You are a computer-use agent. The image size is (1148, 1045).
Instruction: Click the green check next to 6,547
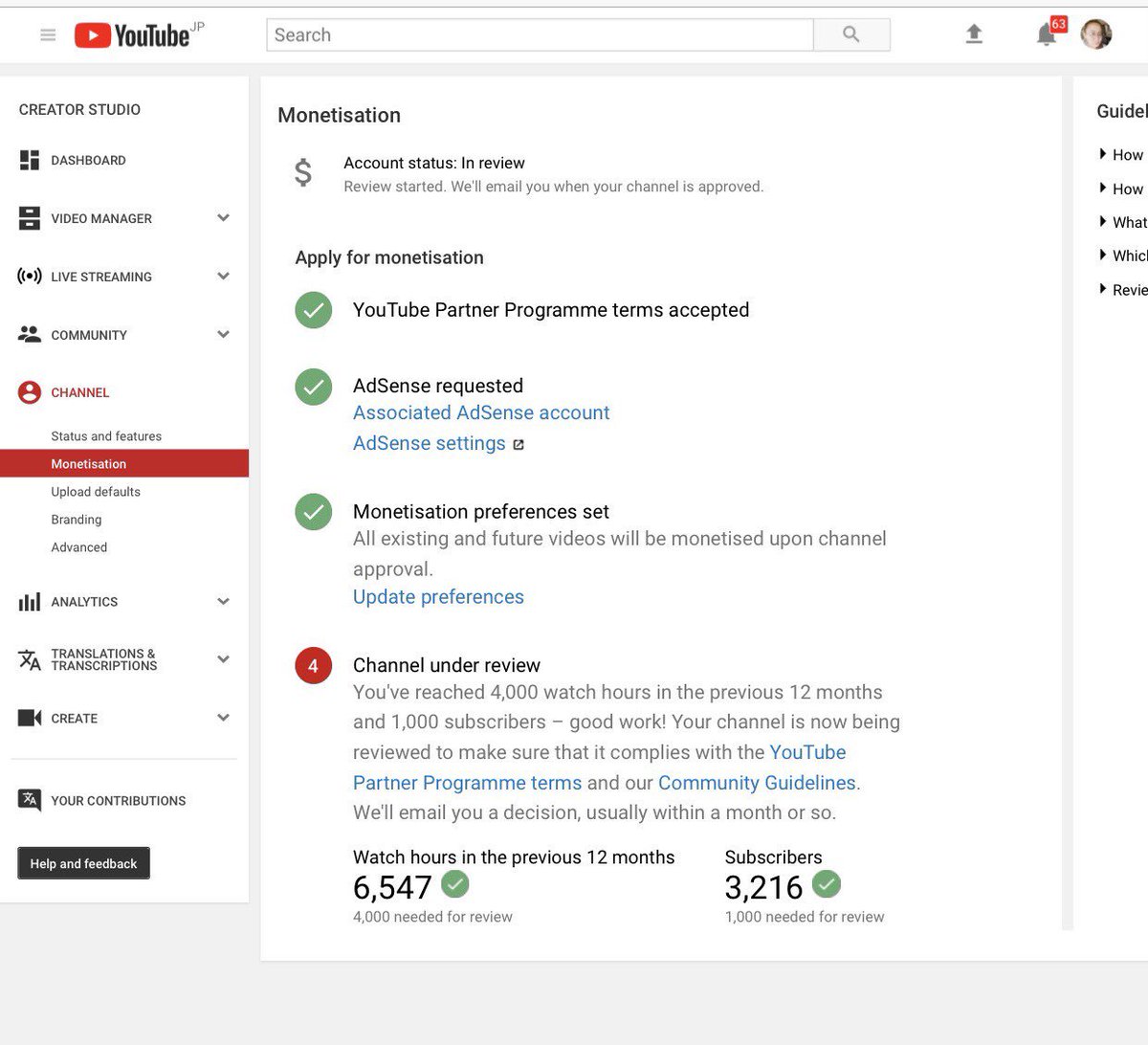click(455, 883)
